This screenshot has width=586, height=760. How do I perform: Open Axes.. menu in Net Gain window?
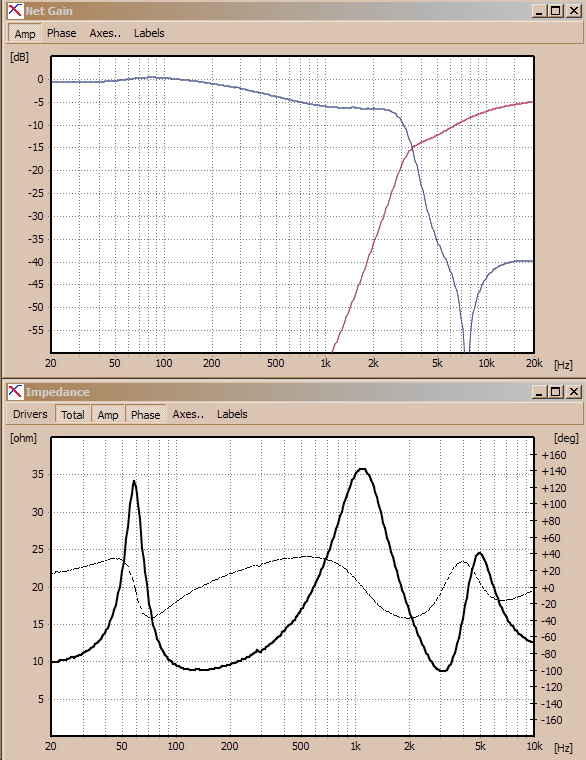point(105,33)
